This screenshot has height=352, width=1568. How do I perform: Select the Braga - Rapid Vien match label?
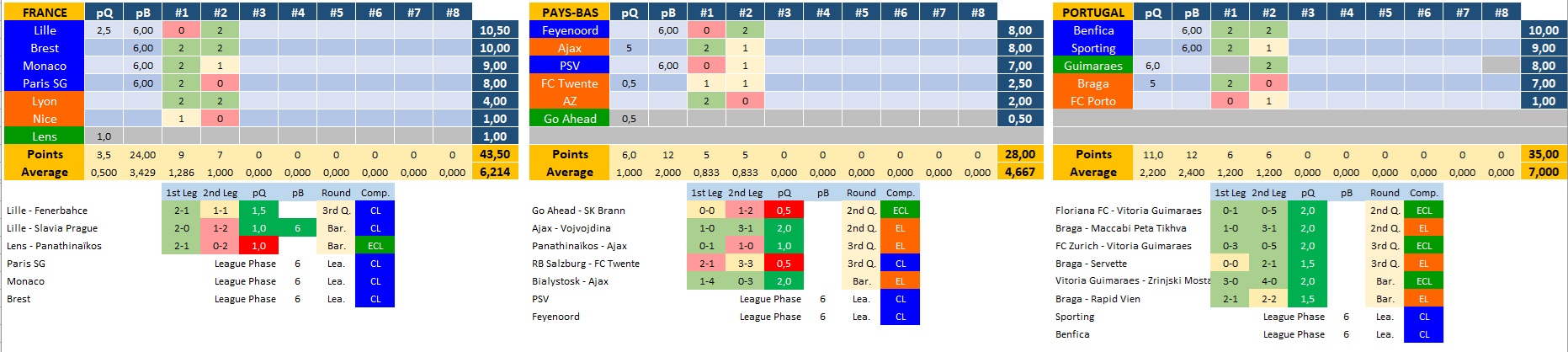1098,299
